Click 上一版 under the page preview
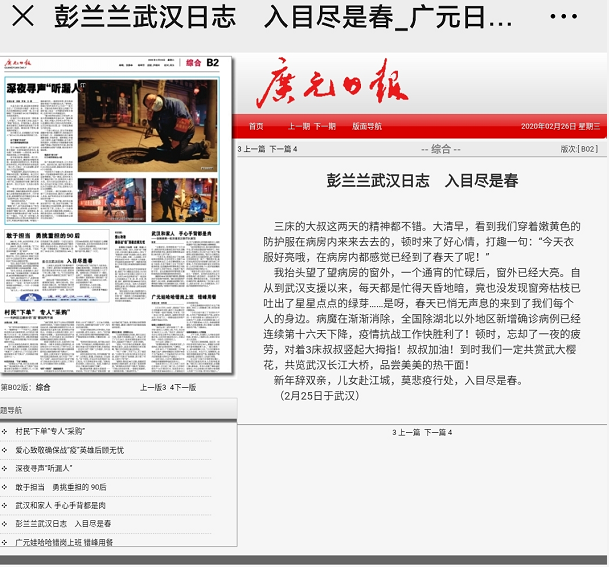The image size is (609, 567). 151,387
